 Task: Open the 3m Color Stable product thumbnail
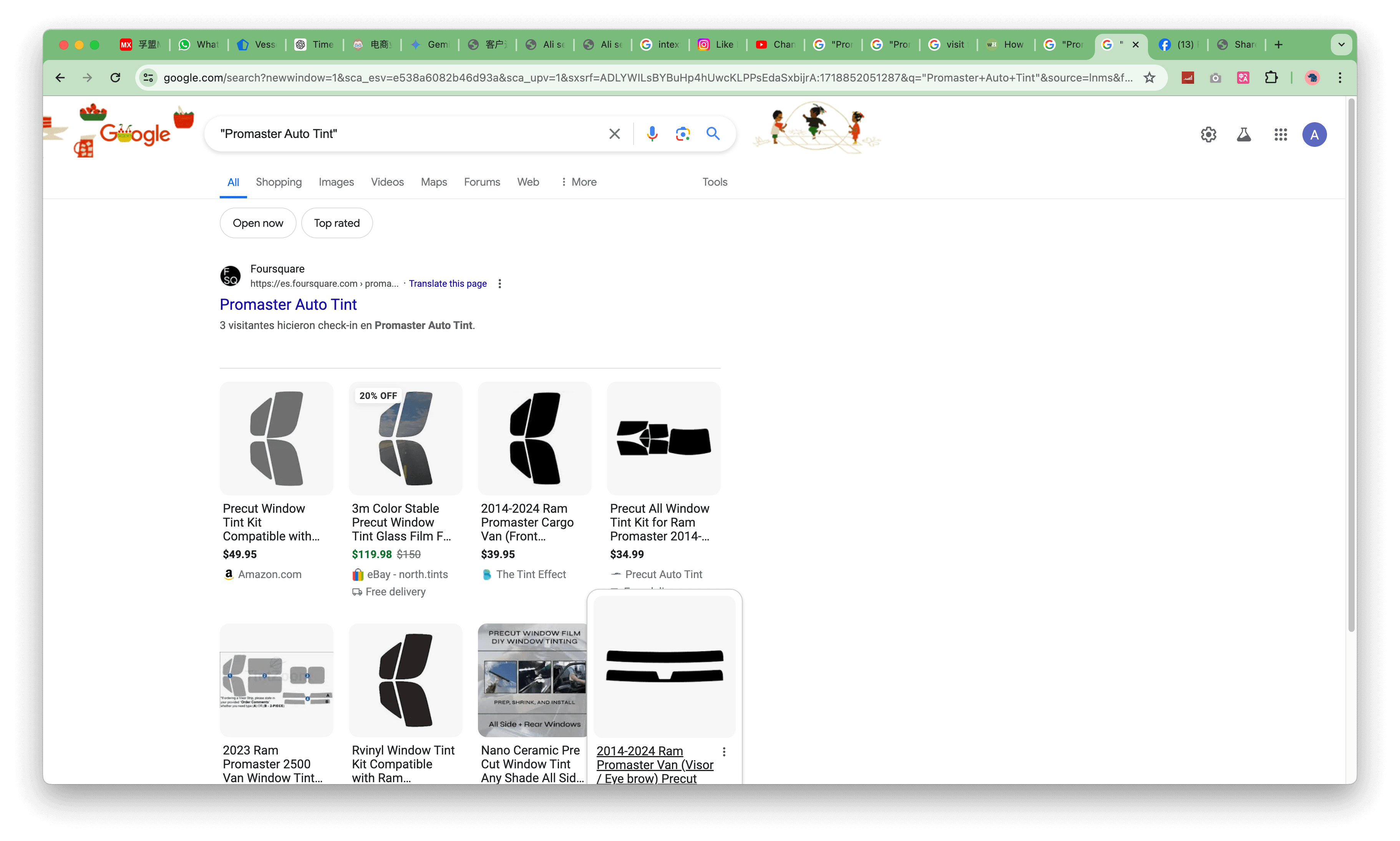click(x=405, y=438)
